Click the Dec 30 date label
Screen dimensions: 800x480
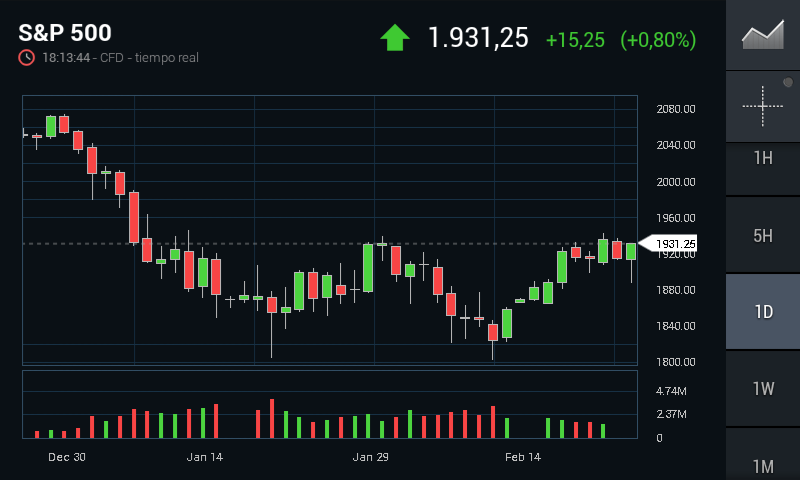67,457
